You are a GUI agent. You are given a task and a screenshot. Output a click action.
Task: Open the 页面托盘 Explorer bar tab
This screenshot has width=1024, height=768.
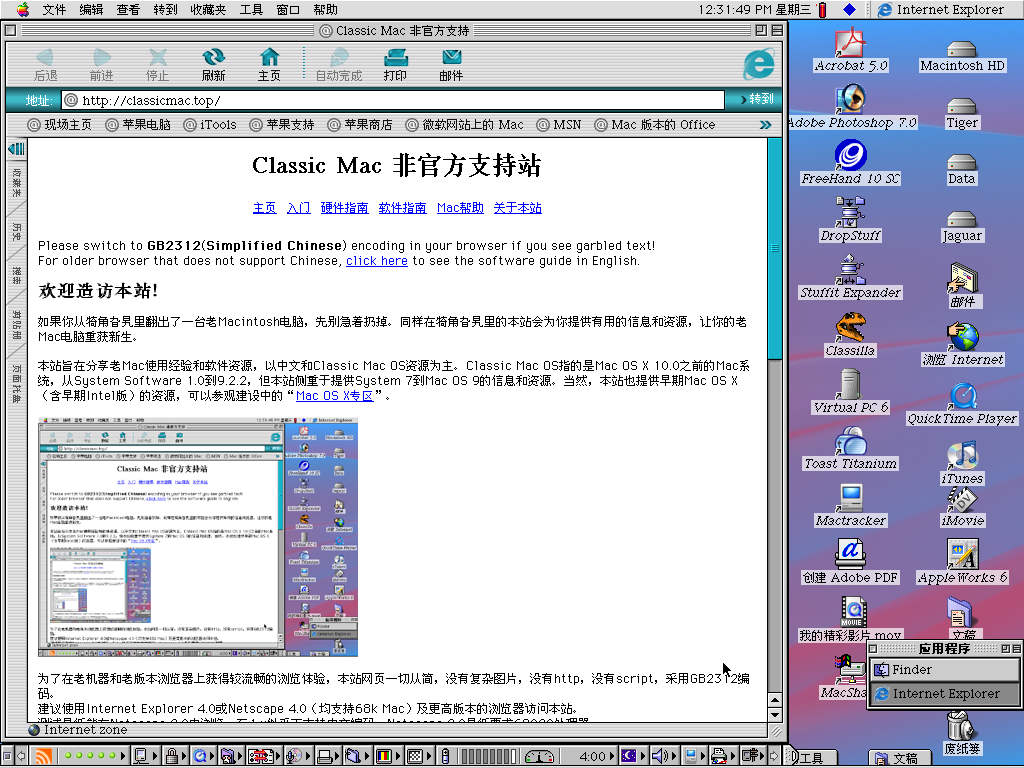click(x=16, y=383)
